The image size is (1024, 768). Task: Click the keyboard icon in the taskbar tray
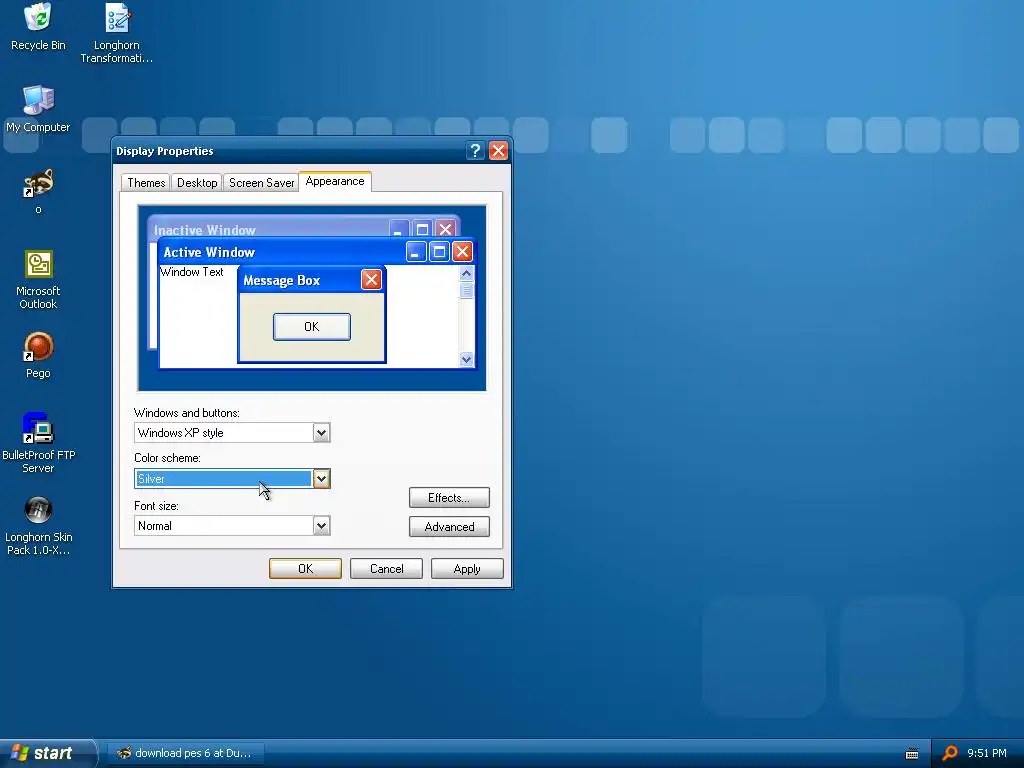click(x=912, y=754)
